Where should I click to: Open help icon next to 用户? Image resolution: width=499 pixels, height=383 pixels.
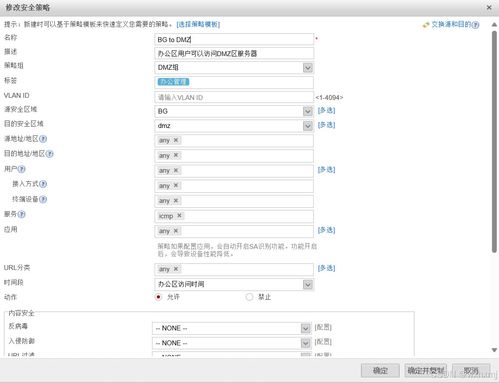coord(21,169)
